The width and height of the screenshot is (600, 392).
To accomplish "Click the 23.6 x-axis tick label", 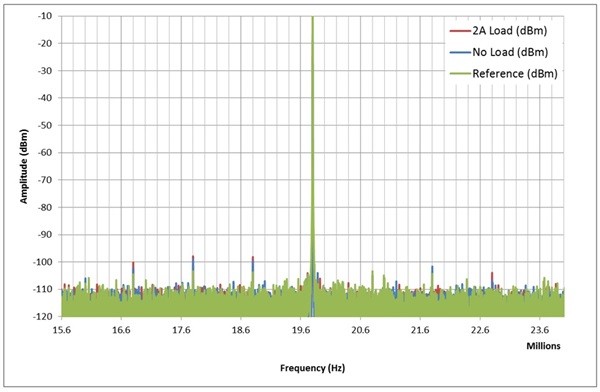I will (x=540, y=330).
